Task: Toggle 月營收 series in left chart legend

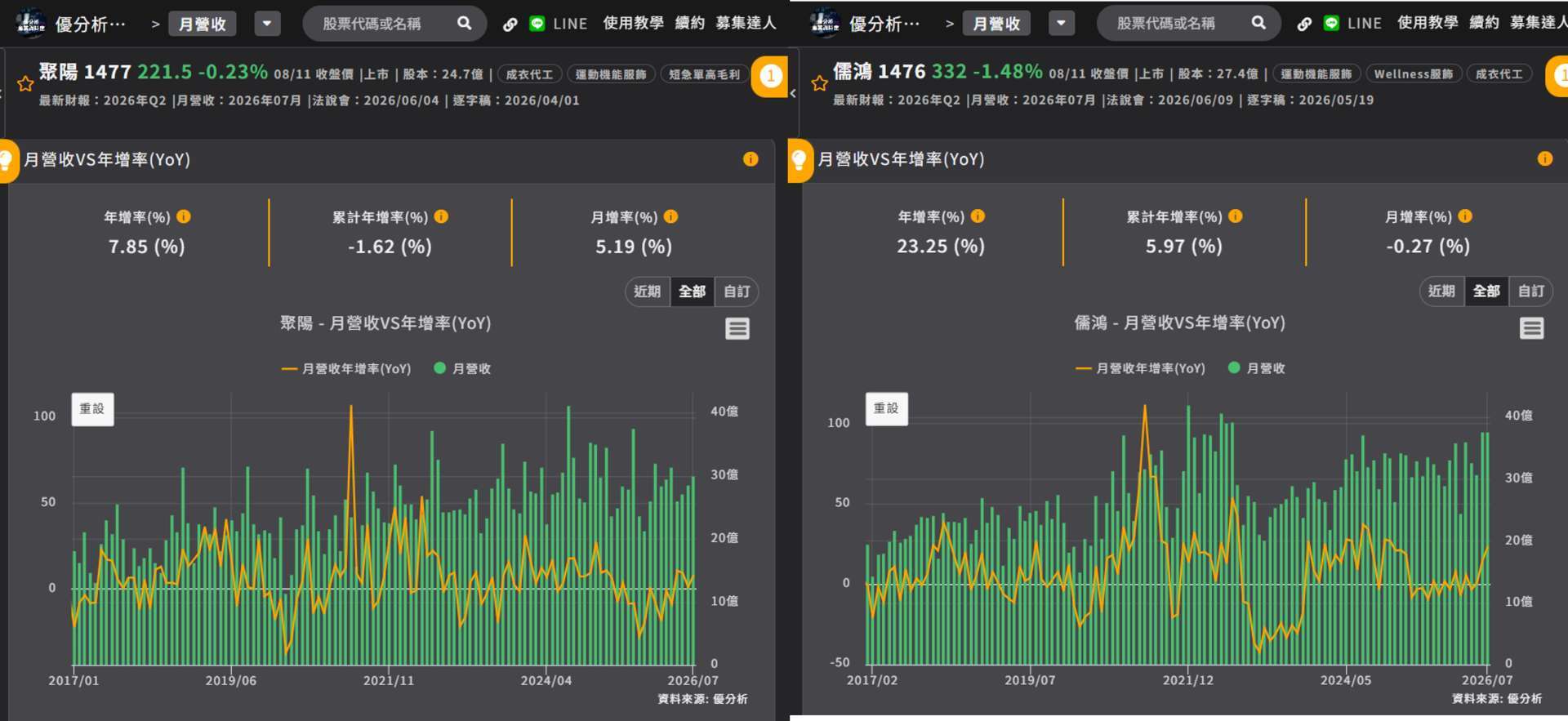Action: point(462,368)
